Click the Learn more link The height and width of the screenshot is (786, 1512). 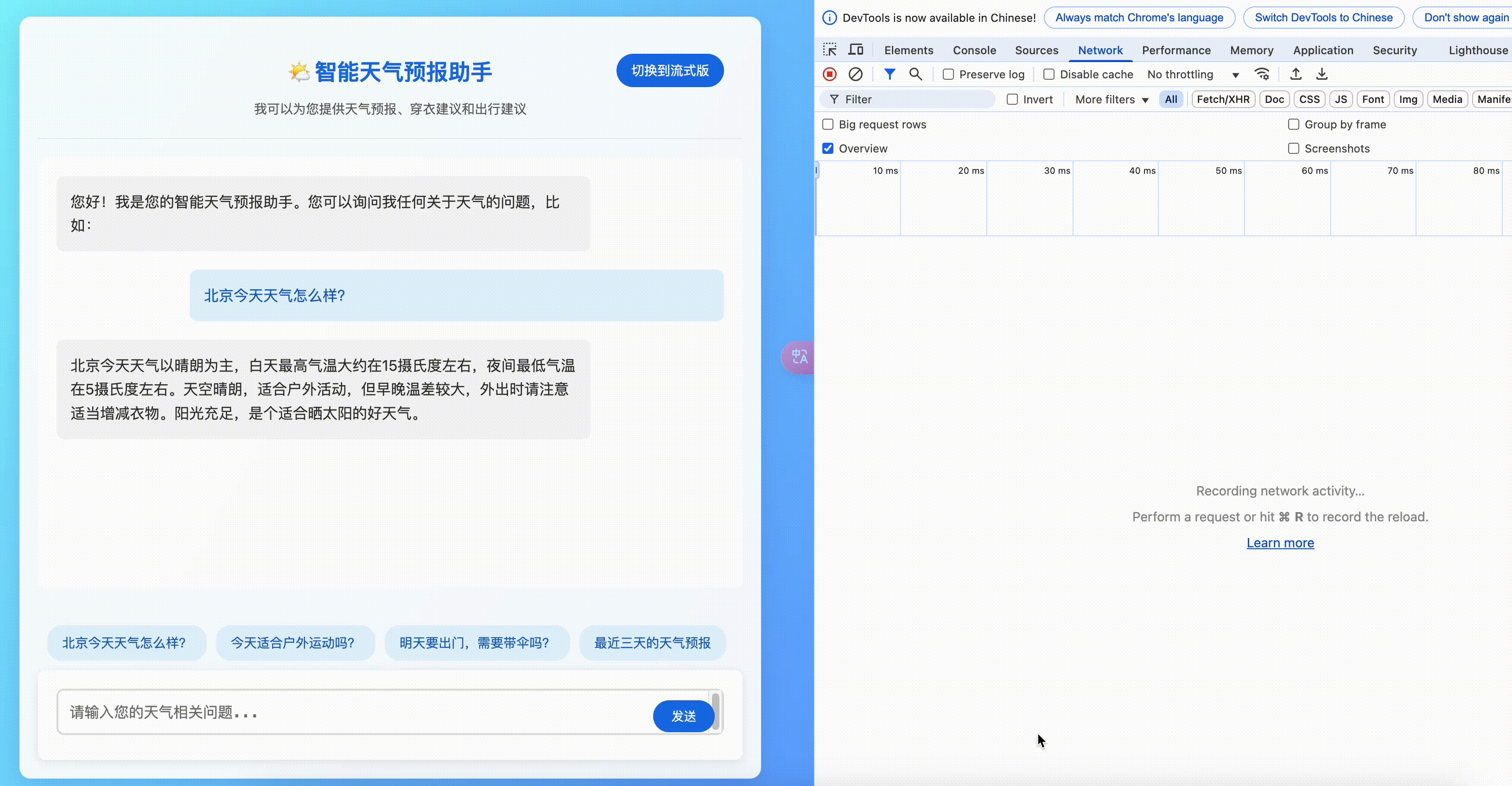point(1280,543)
